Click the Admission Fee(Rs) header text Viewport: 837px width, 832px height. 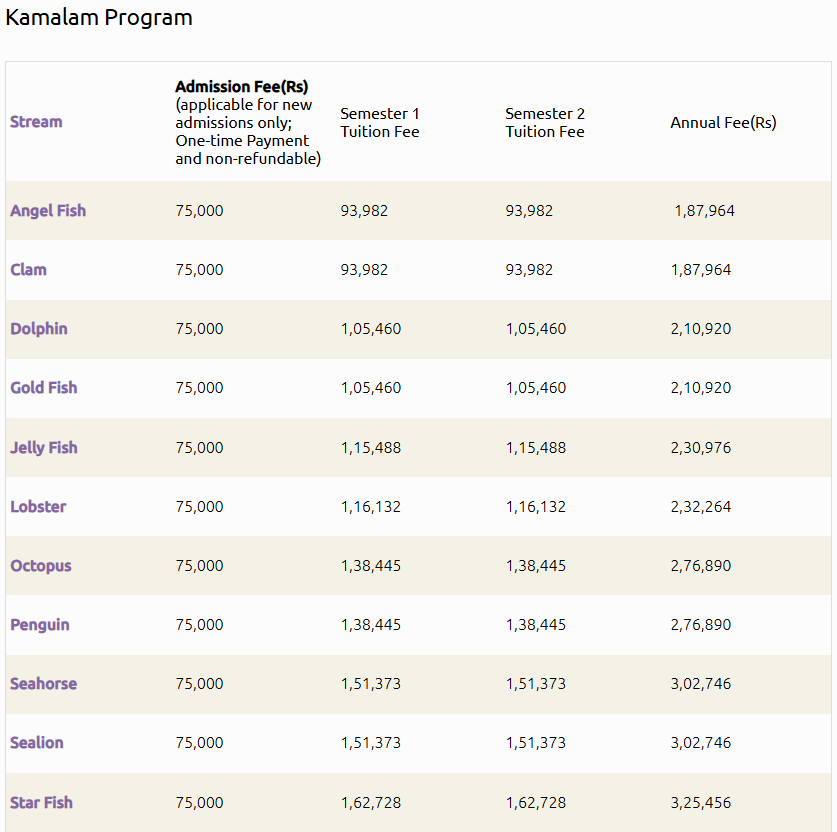pyautogui.click(x=242, y=87)
